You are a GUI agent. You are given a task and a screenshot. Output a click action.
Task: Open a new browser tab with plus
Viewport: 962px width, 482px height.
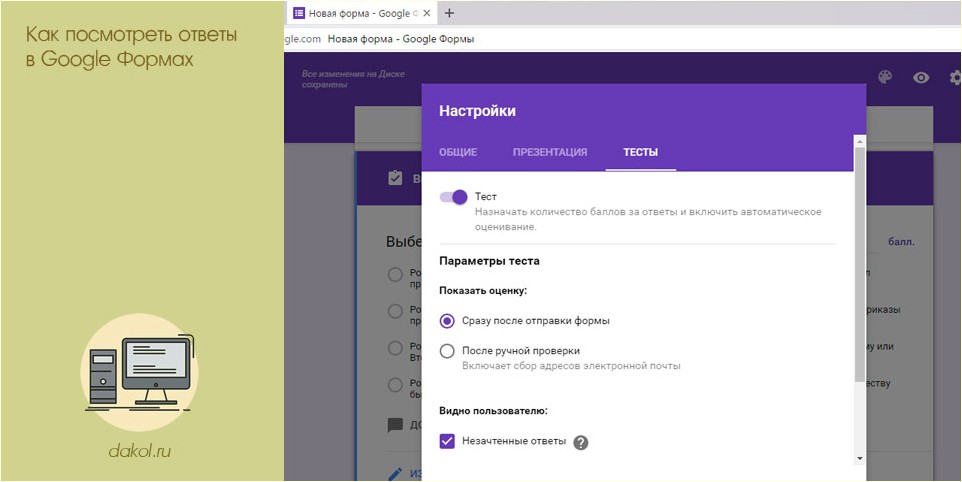tap(449, 13)
